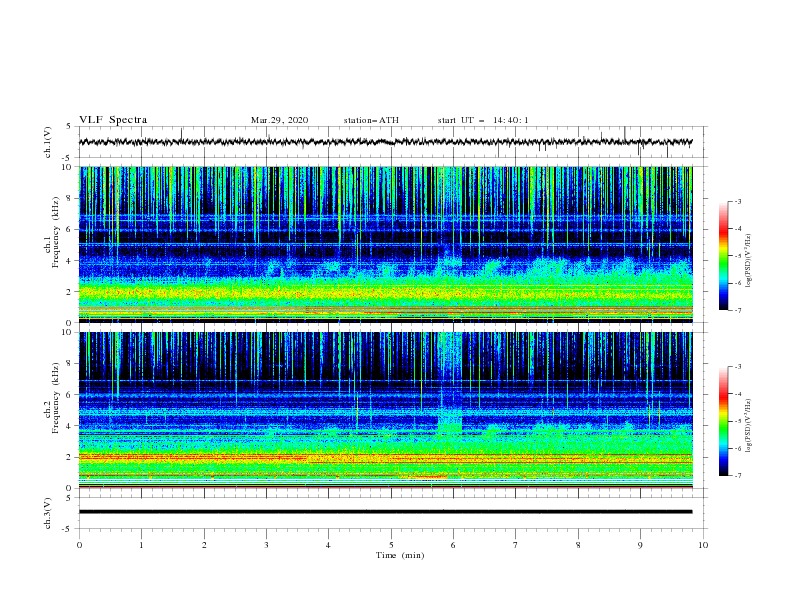Click the upper PSD color scale bar
Image resolution: width=792 pixels, height=612 pixels.
pos(723,256)
